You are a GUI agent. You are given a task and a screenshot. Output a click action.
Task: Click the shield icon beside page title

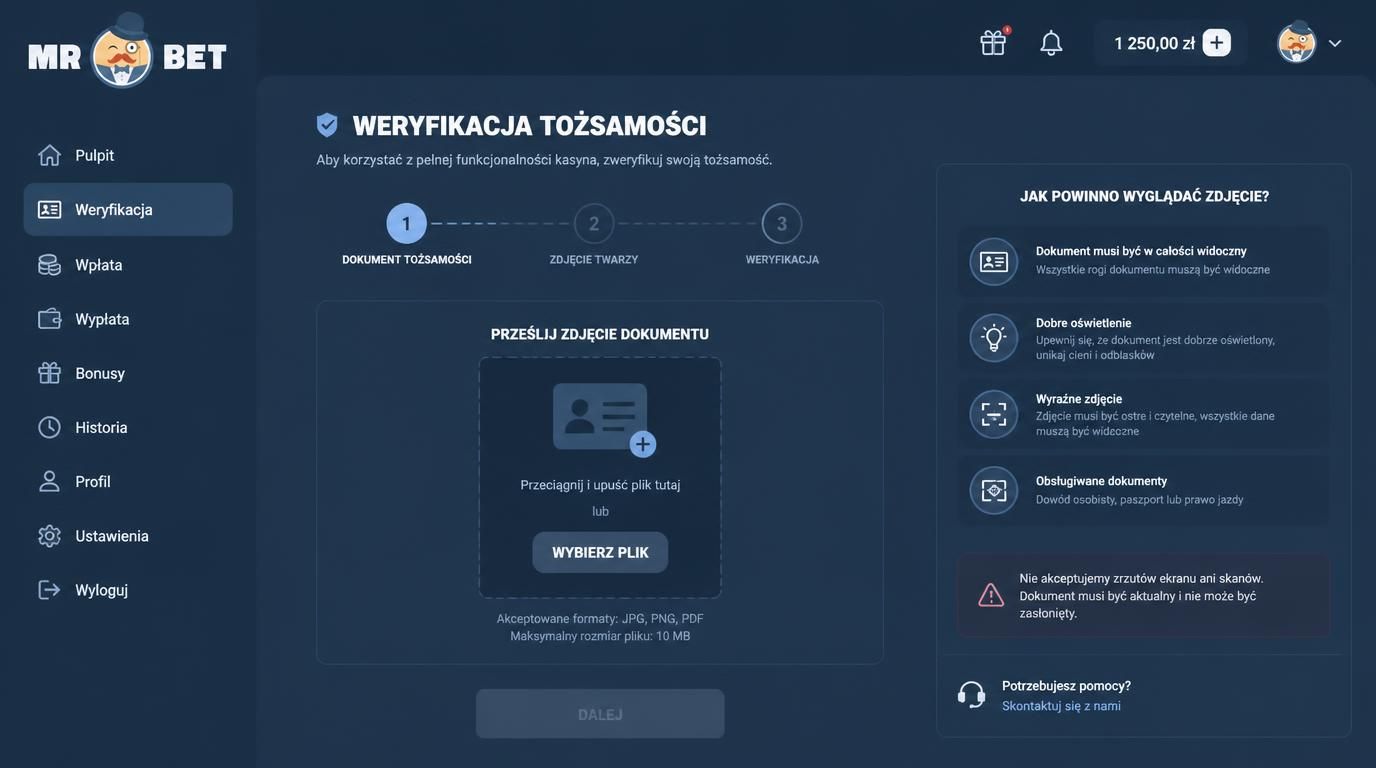[x=327, y=125]
